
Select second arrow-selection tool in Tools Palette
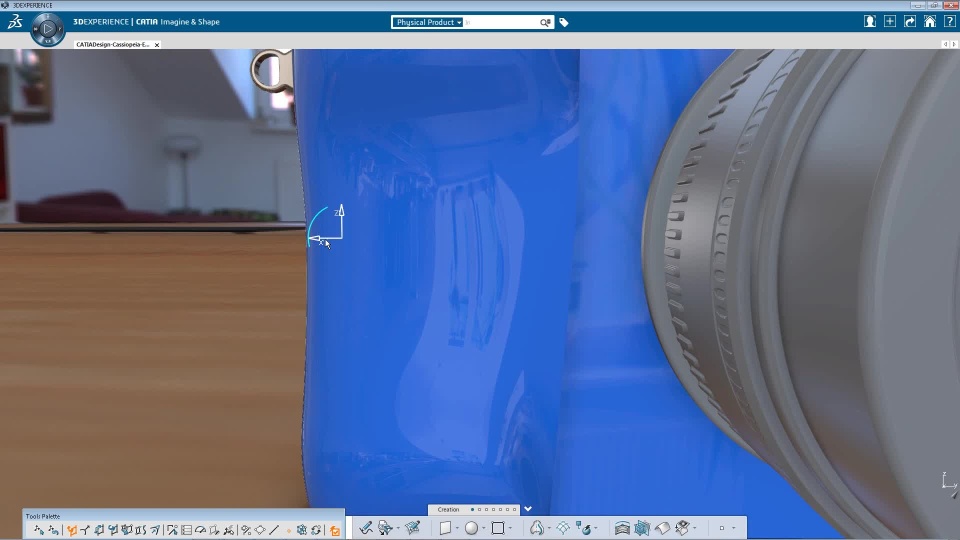click(x=53, y=530)
